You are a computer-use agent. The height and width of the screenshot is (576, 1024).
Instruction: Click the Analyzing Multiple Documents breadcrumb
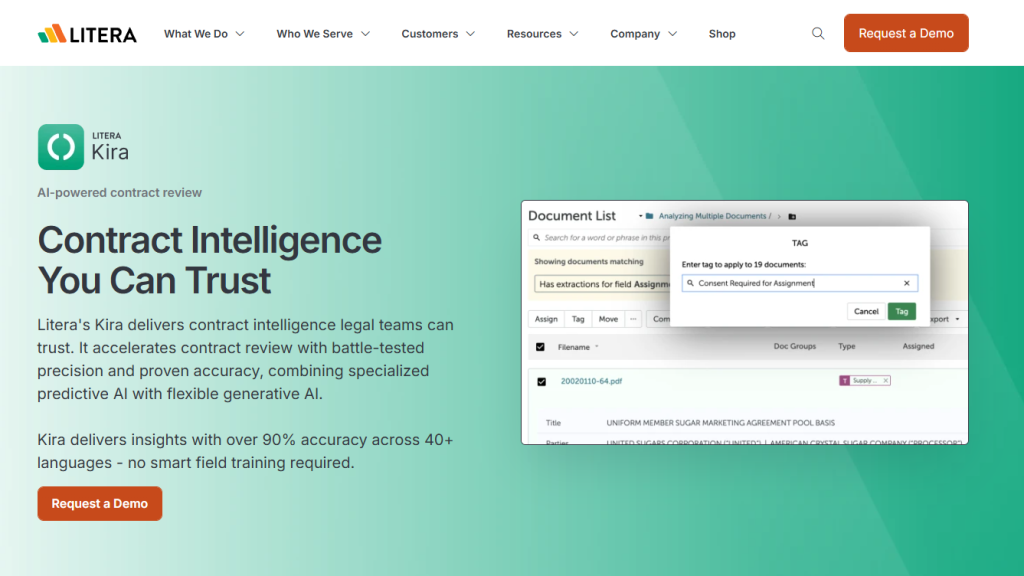[712, 216]
